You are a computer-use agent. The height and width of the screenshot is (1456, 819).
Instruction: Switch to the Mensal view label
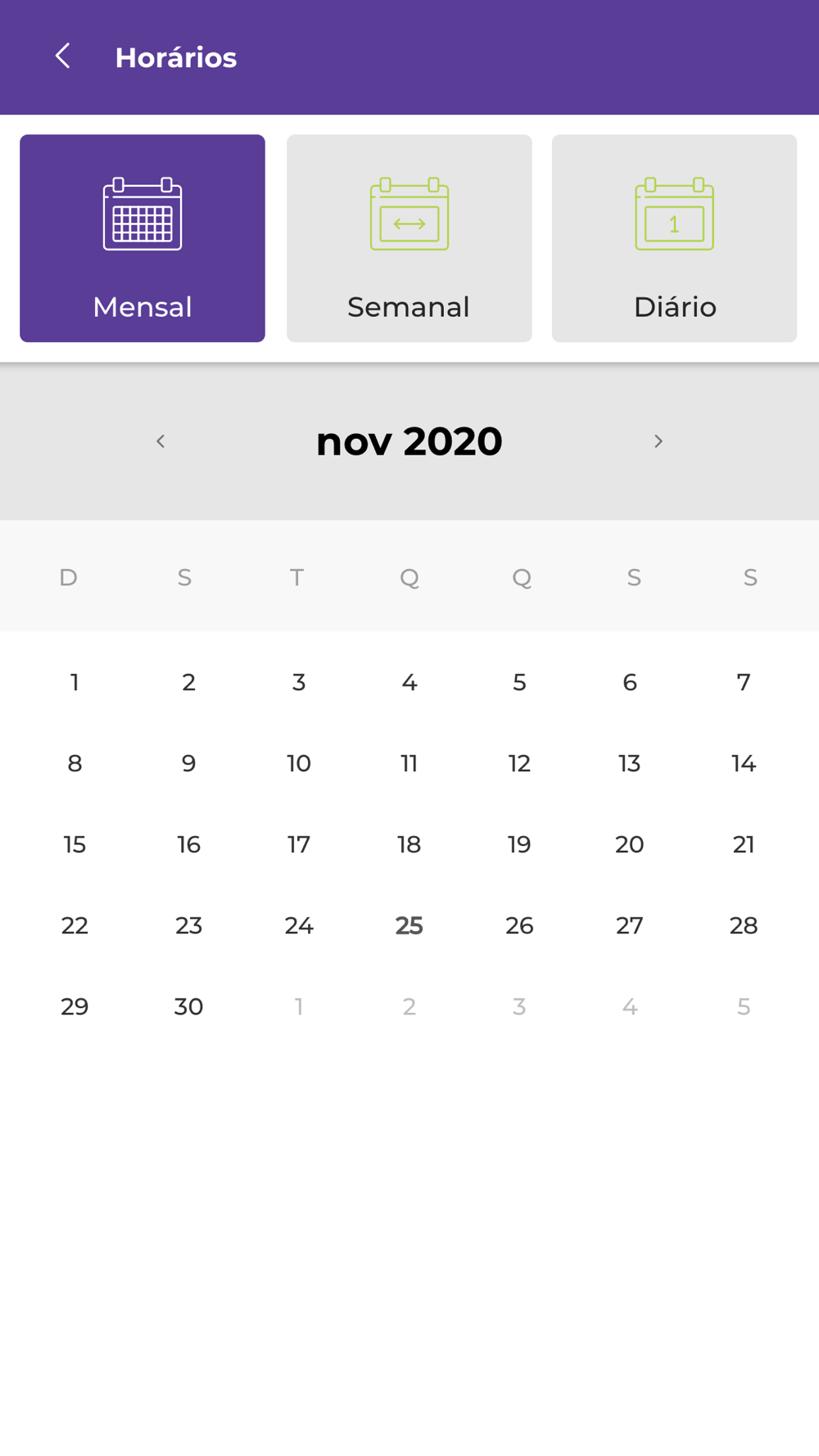143,307
